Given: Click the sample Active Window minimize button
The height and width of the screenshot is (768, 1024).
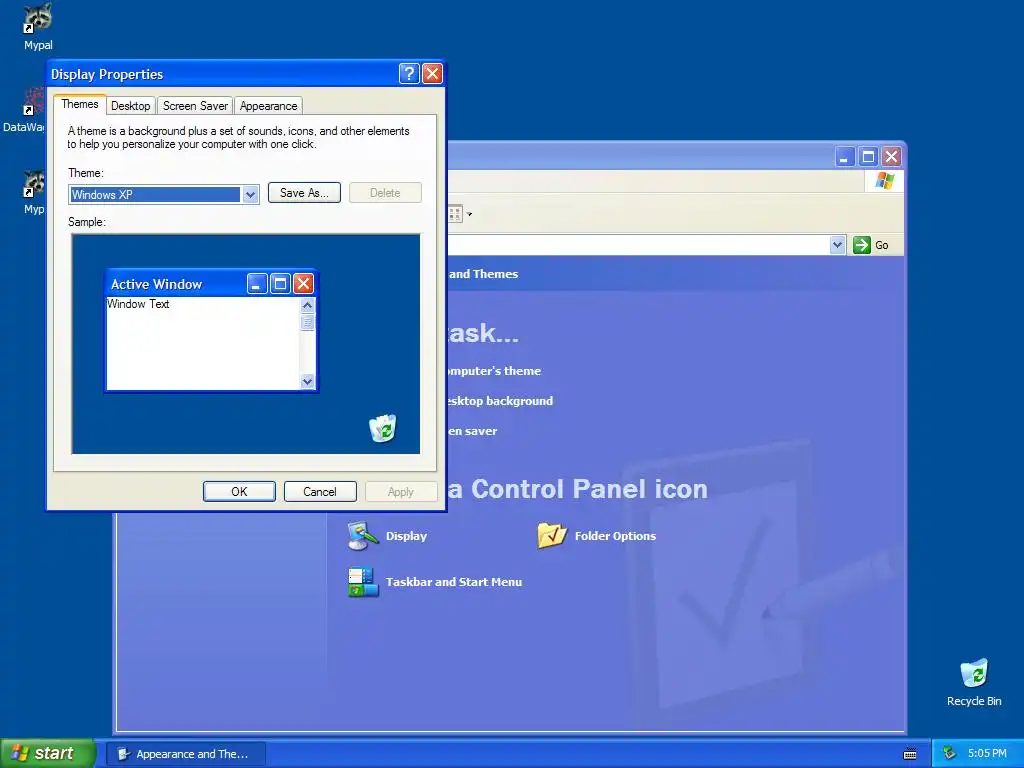Looking at the screenshot, I should (257, 283).
